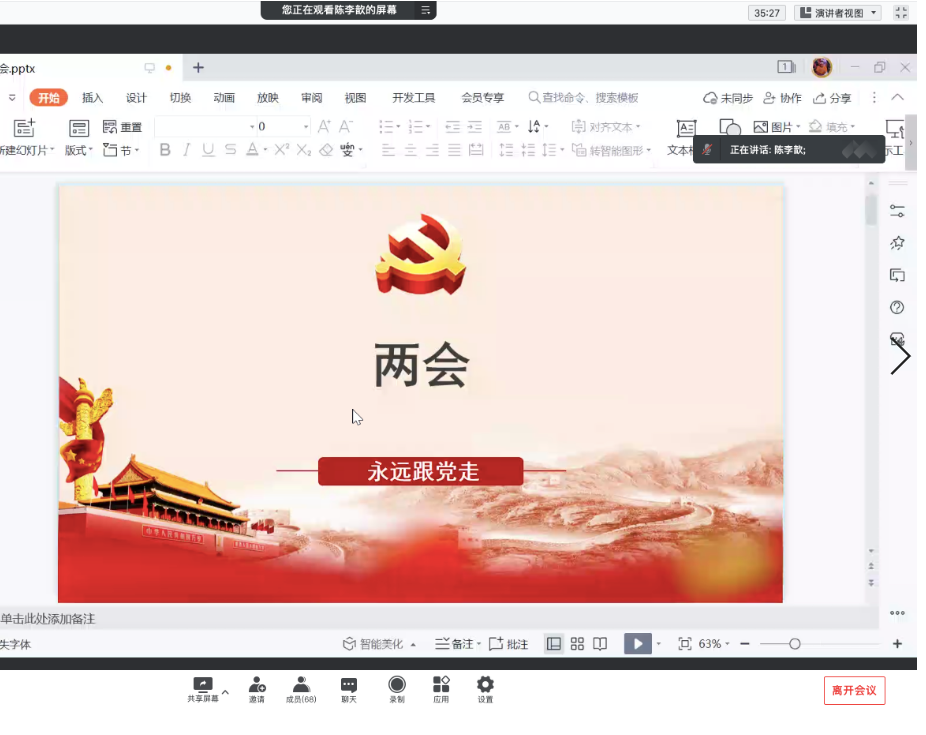This screenshot has height=735, width=926.
Task: Insert 文本框 text box icon
Action: coord(686,128)
